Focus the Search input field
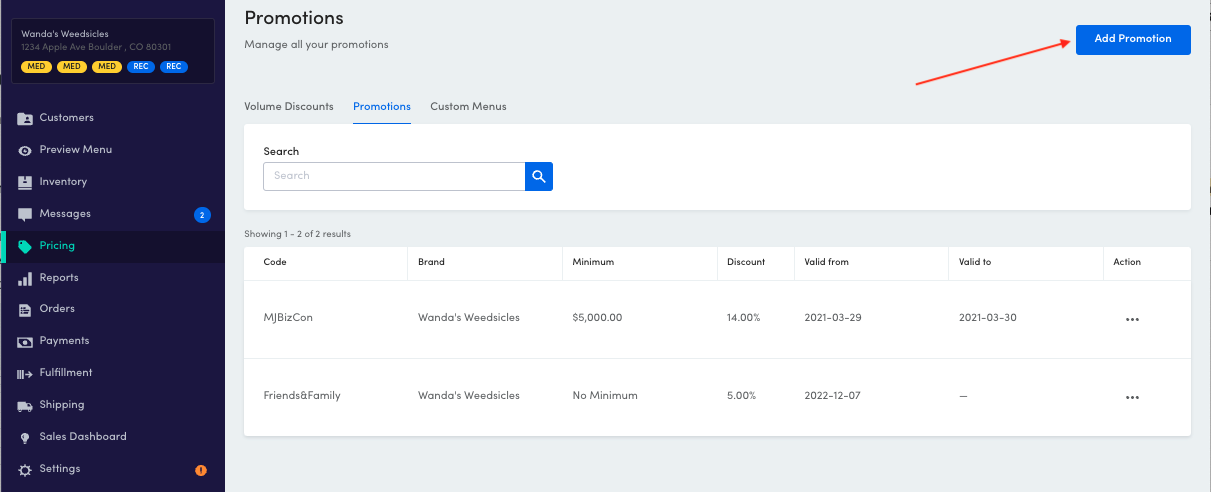 394,176
